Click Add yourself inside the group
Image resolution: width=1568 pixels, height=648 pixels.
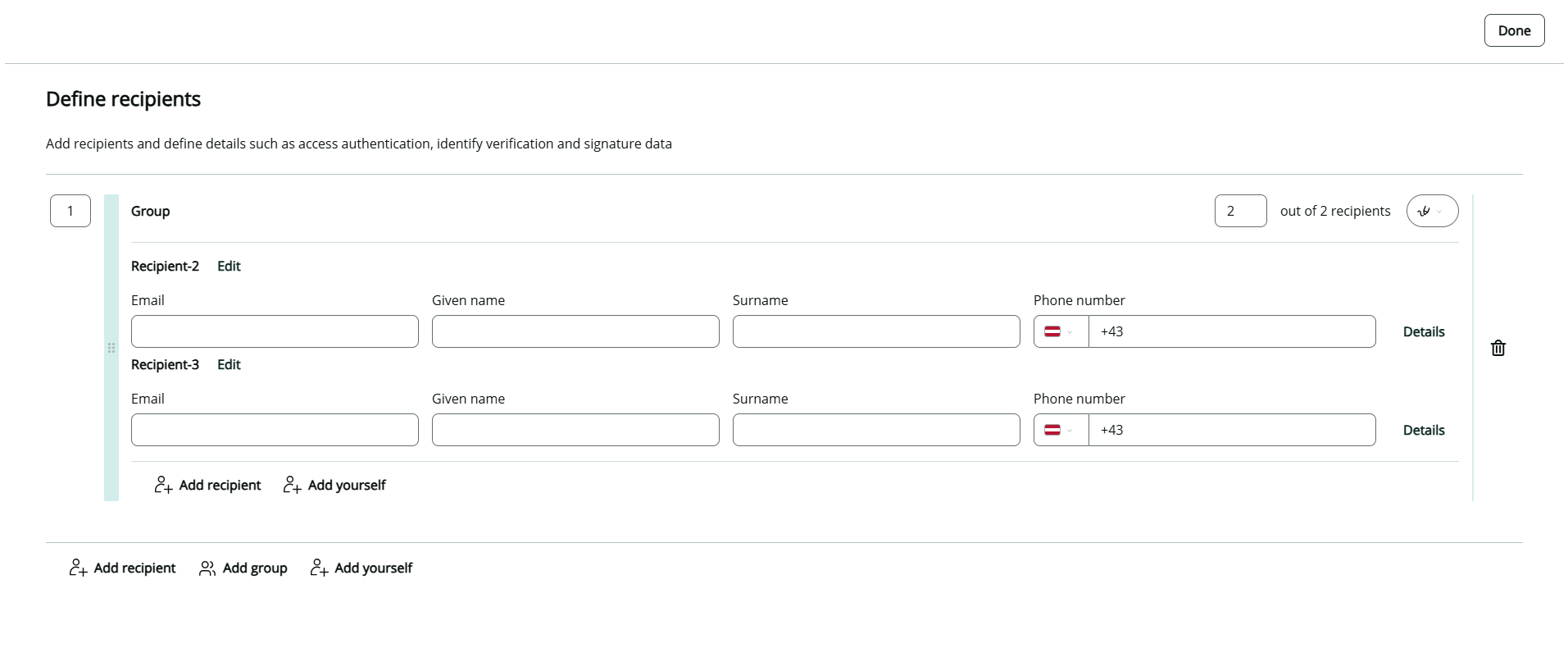point(334,485)
